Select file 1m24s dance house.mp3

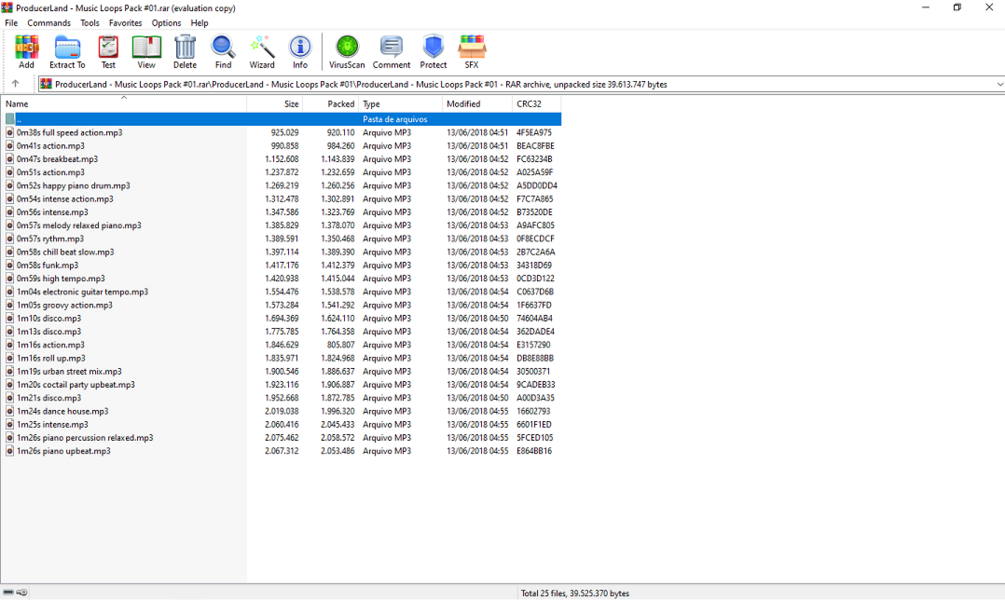281,411
